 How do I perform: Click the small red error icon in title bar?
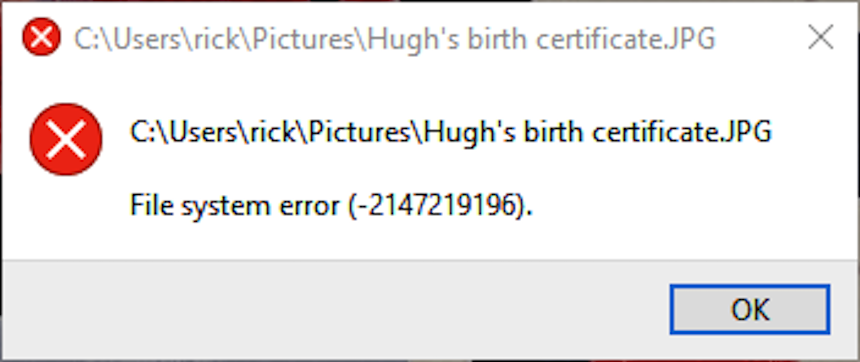point(41,37)
